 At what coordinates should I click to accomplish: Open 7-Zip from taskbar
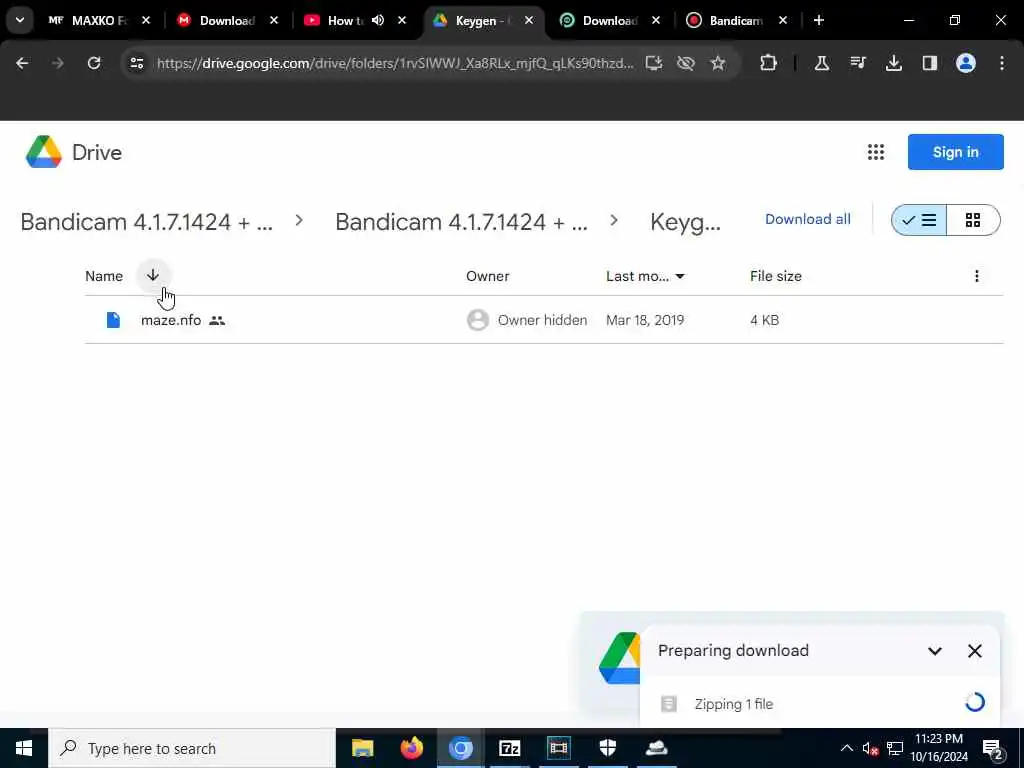(509, 748)
